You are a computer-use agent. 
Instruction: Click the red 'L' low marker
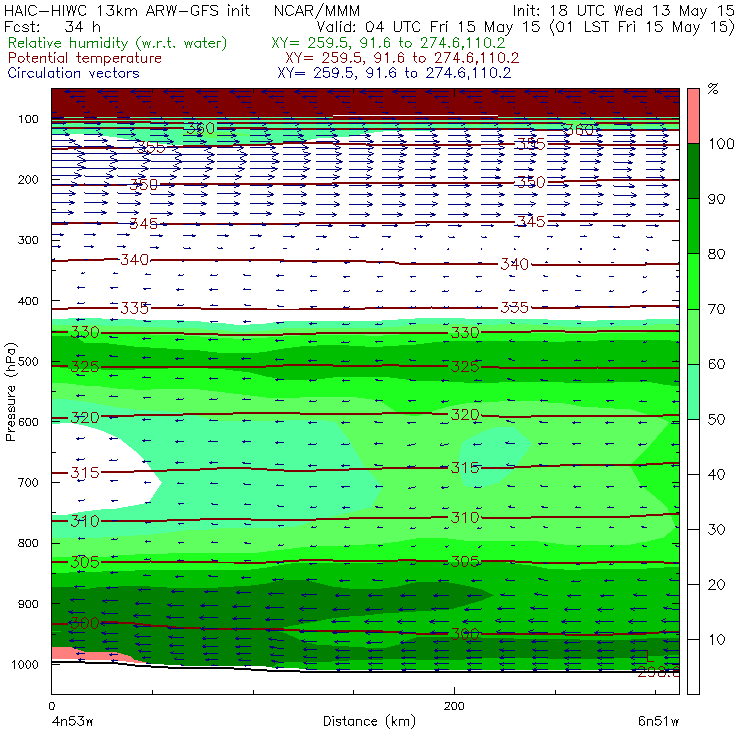click(649, 656)
